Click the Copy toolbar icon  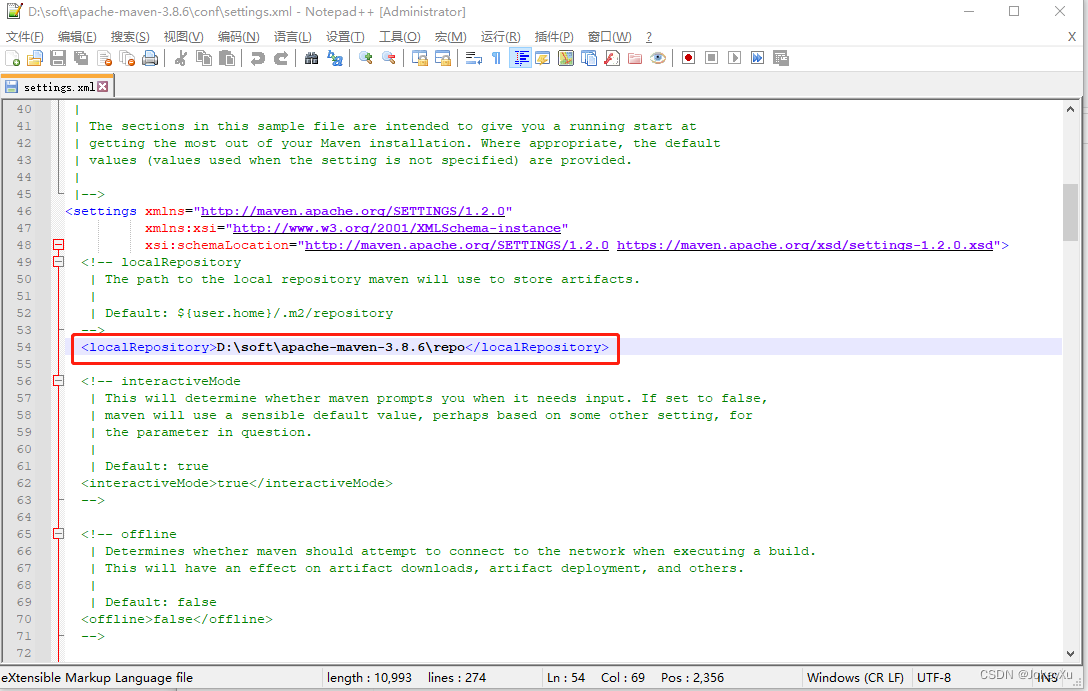pos(203,58)
